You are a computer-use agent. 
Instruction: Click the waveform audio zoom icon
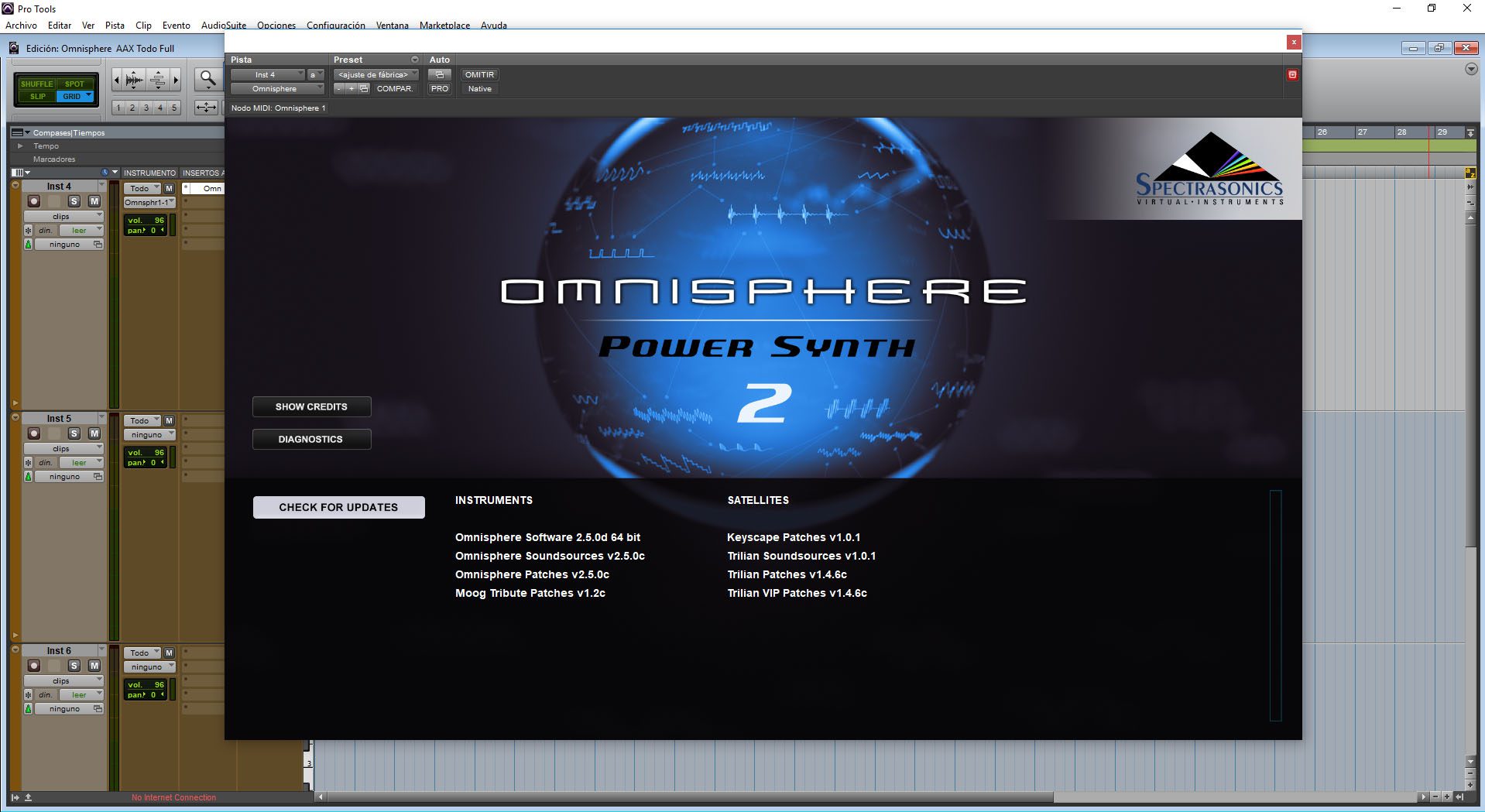coord(134,79)
